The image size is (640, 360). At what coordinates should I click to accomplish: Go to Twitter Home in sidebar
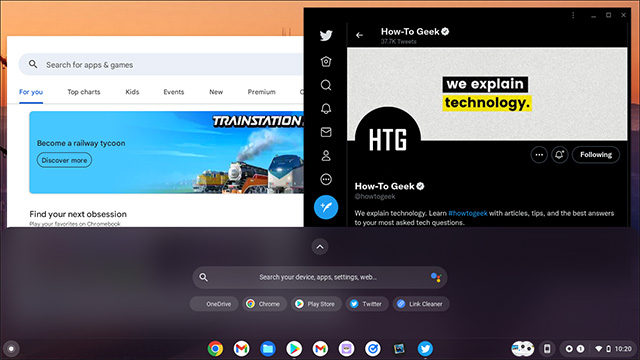326,61
